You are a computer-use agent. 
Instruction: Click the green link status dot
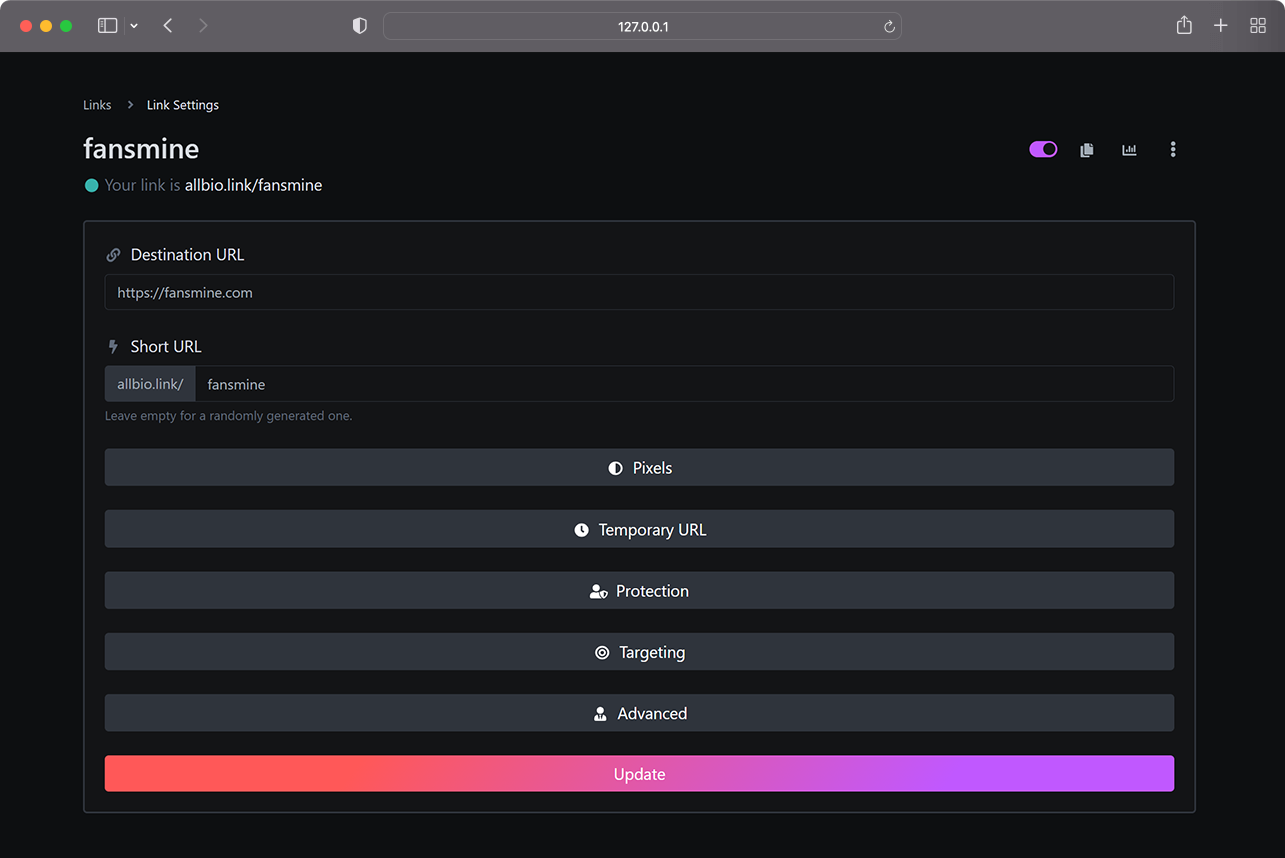click(91, 185)
